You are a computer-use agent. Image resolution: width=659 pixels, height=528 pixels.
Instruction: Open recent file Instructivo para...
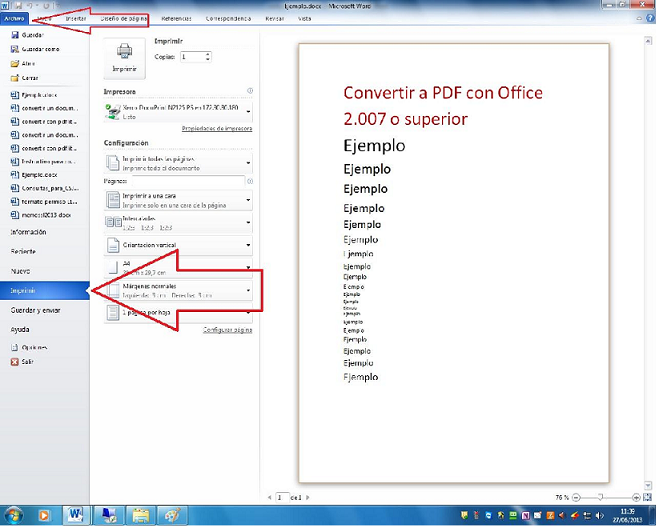point(43,162)
